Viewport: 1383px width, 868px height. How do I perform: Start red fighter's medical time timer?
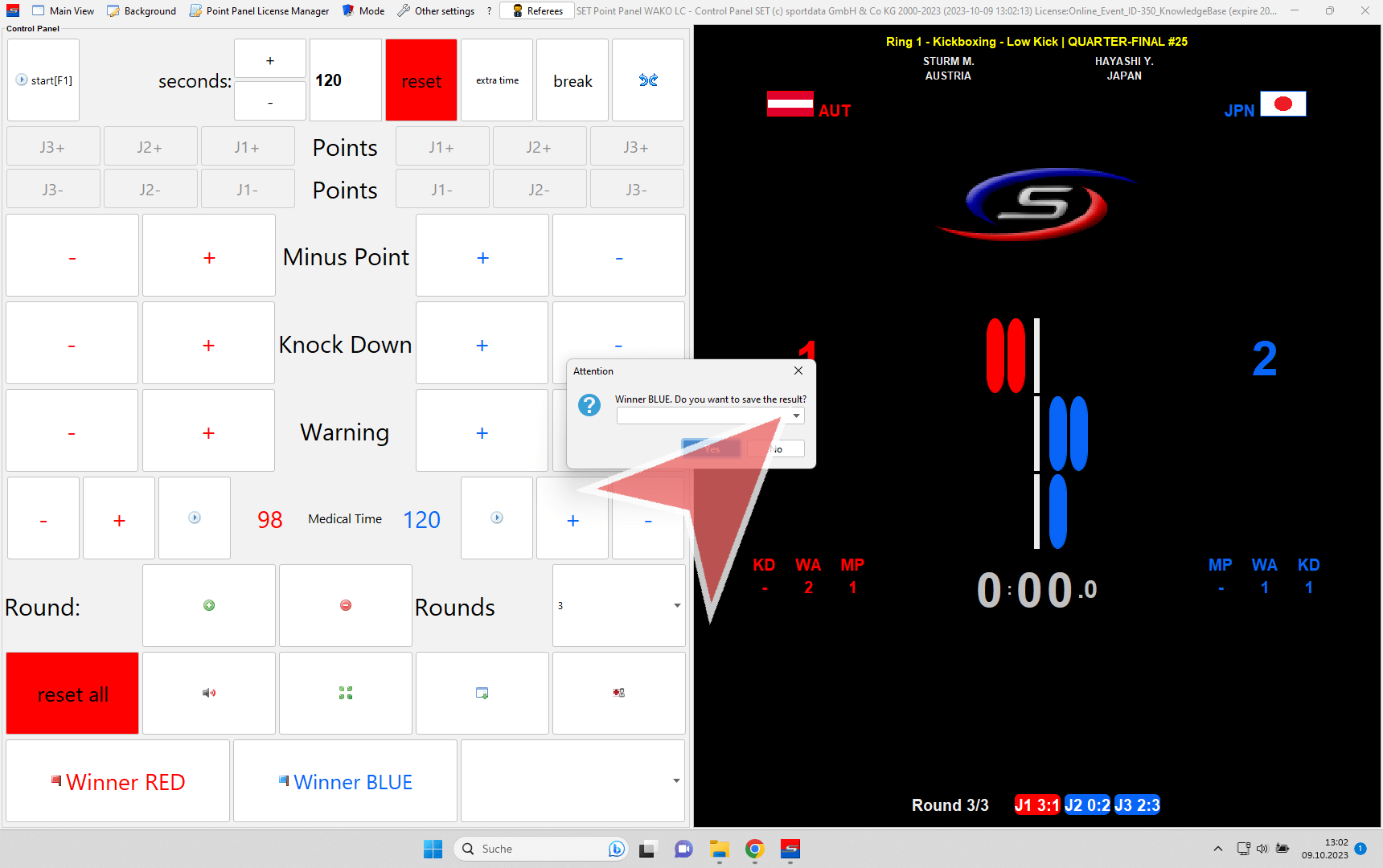pos(195,518)
